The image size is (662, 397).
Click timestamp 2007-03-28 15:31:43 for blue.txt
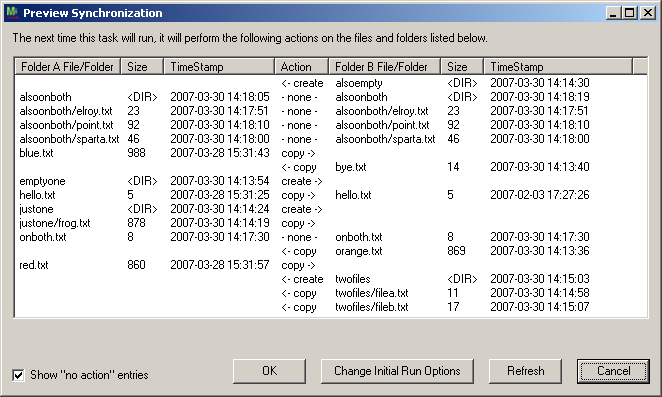pos(220,153)
